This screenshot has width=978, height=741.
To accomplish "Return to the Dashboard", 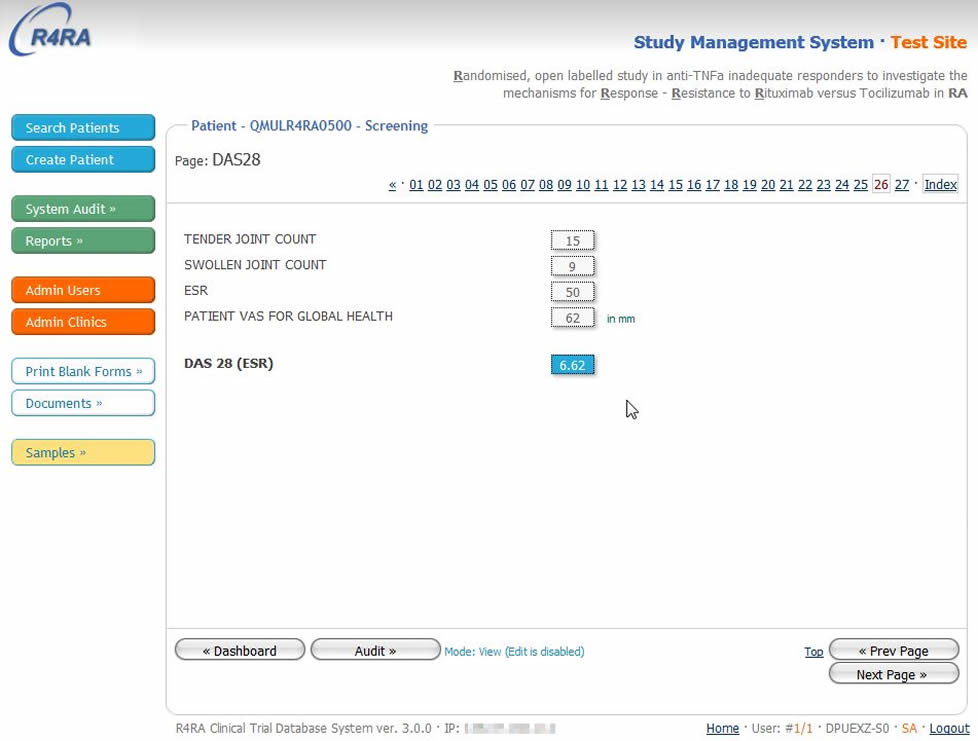I will tap(239, 651).
